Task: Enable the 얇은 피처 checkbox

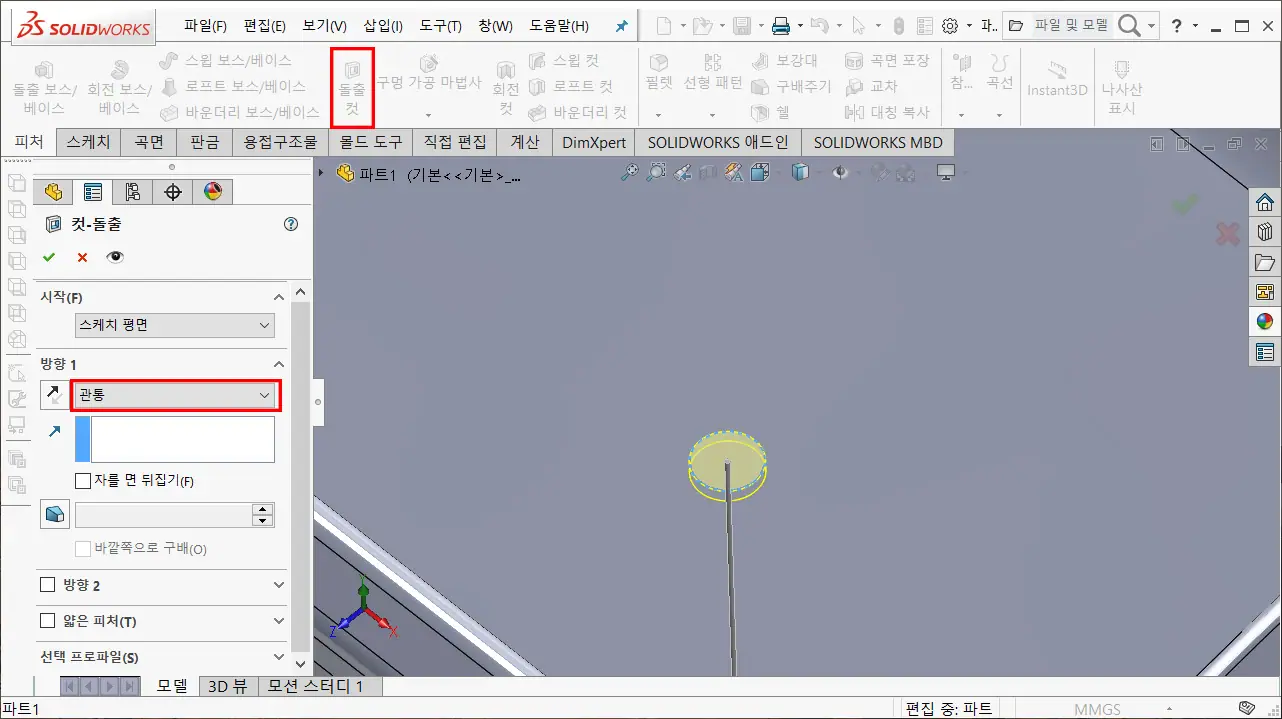Action: pyautogui.click(x=47, y=621)
